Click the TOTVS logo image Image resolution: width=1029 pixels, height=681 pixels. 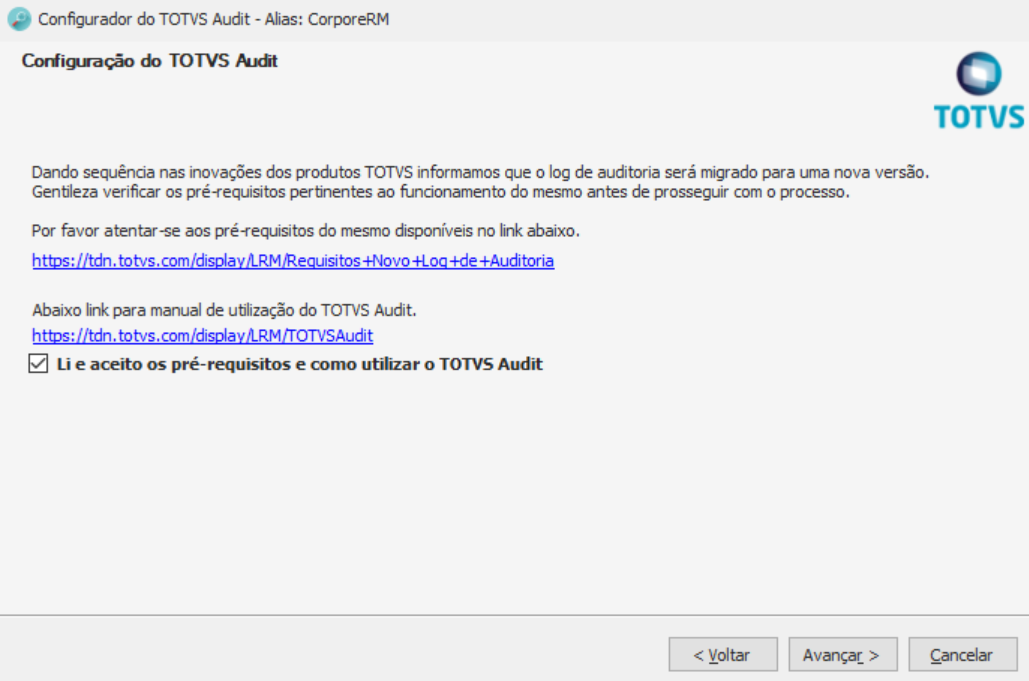point(978,90)
